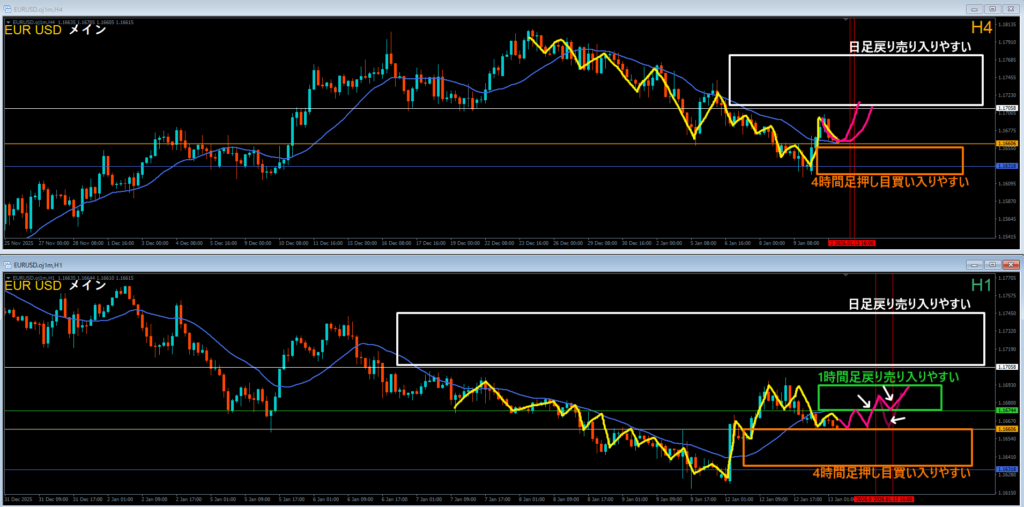1024x507 pixels.
Task: Select the '日足戻り売り入りやすい' label in the H1 chart
Action: click(x=909, y=304)
